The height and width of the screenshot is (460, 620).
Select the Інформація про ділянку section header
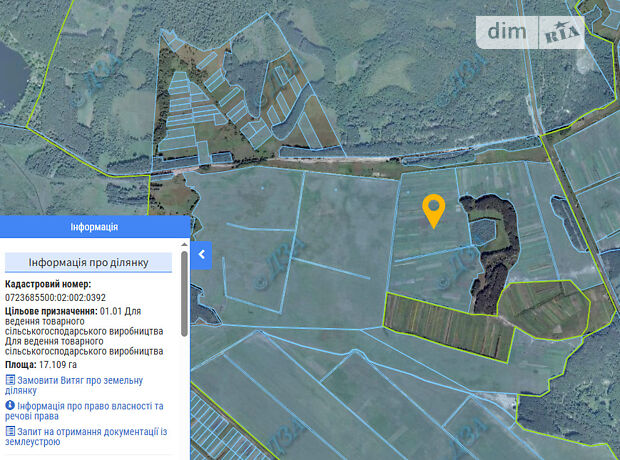coord(89,263)
